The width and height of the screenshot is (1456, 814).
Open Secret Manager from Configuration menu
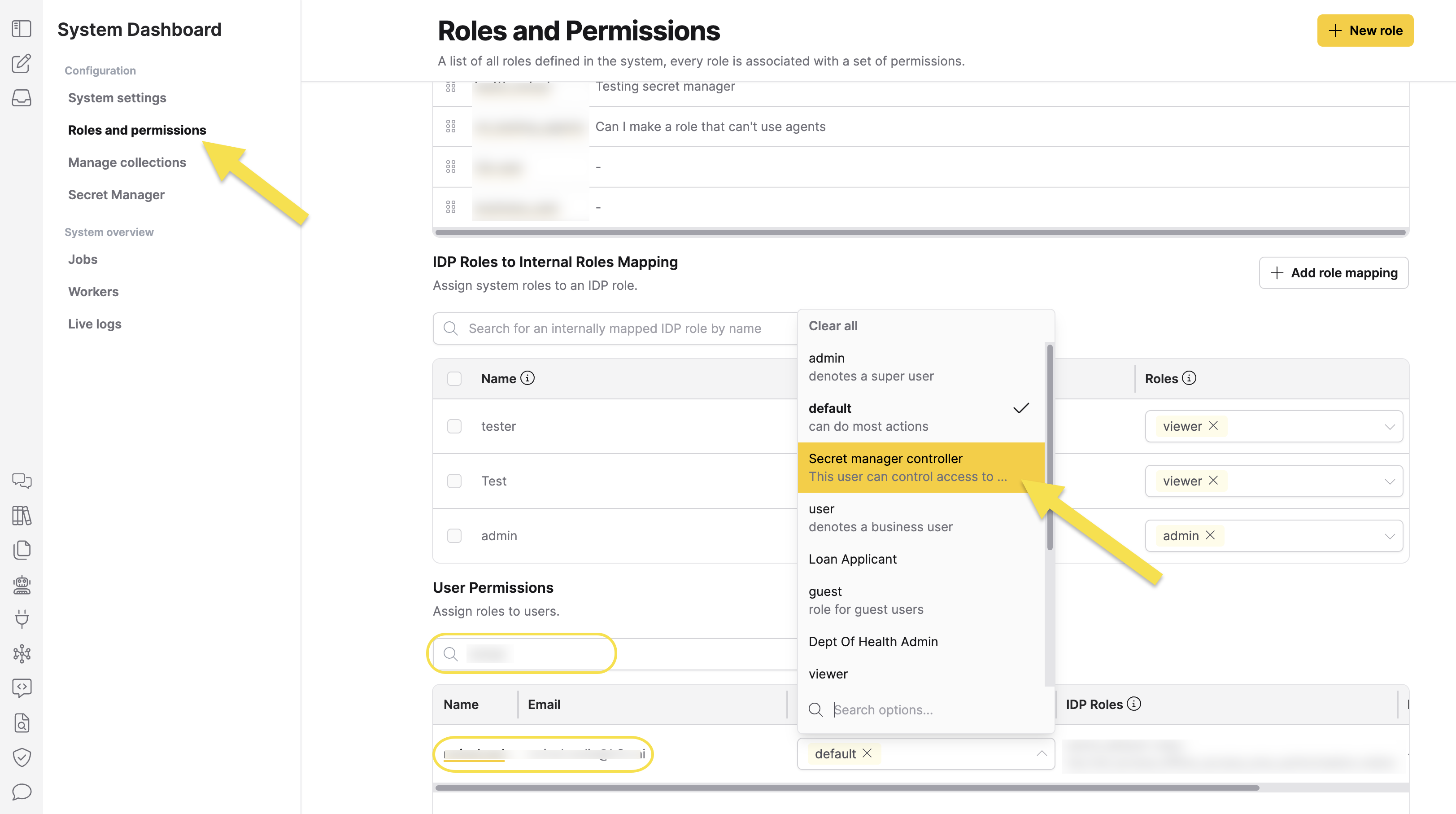point(116,194)
